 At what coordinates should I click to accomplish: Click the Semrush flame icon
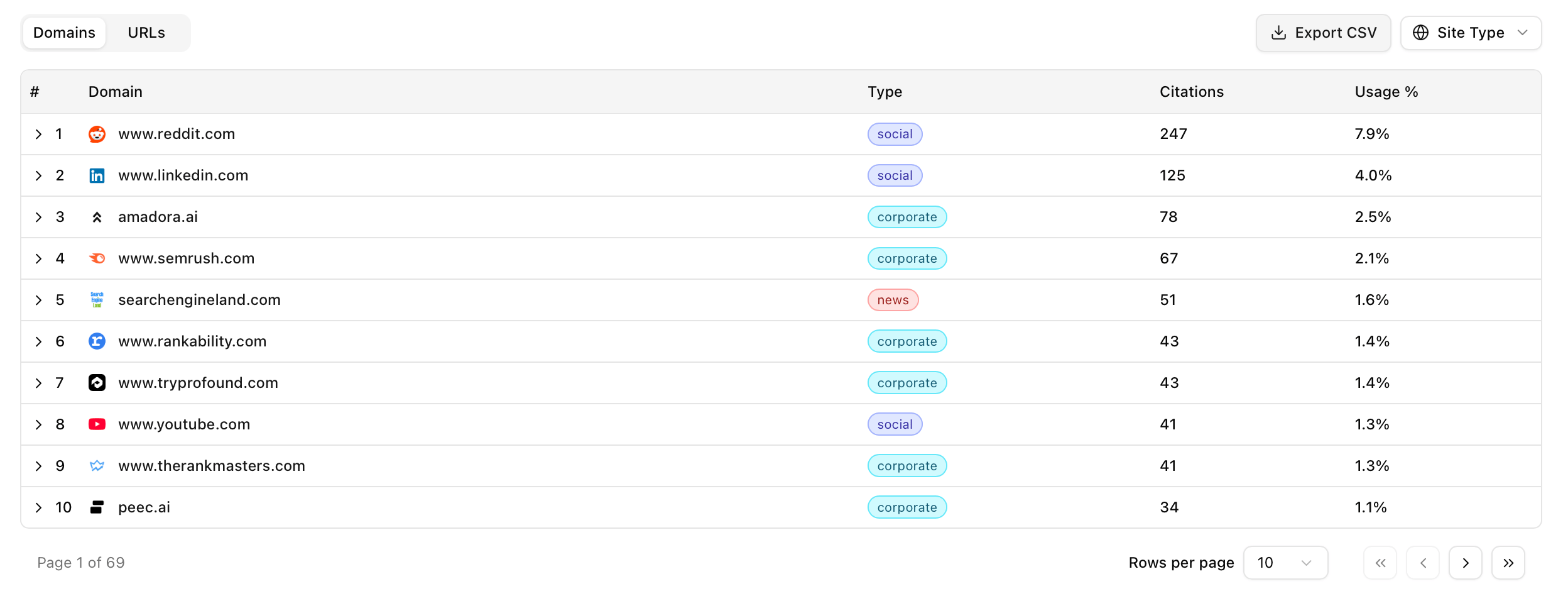point(97,258)
